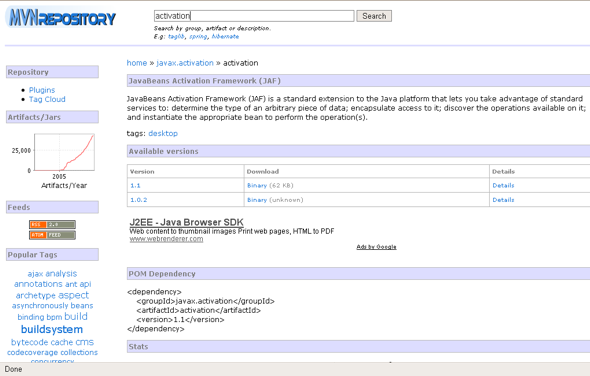The height and width of the screenshot is (376, 590).
Task: Click the 'Popular Tags' sidebar heading
Action: 32,255
